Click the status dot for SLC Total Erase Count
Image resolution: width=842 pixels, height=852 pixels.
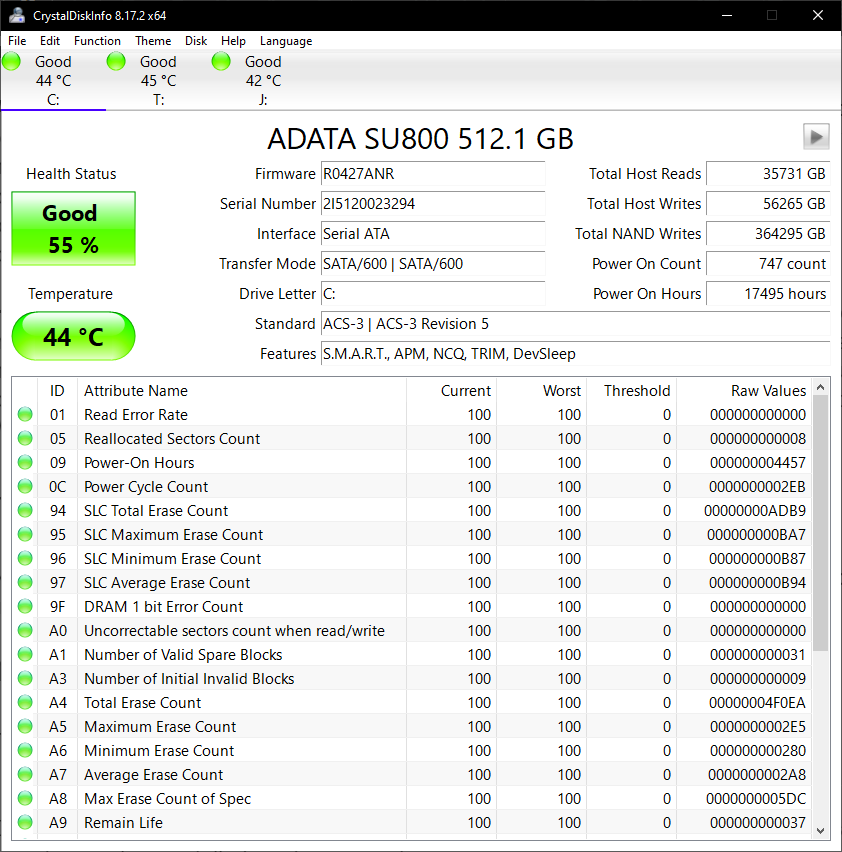click(x=25, y=510)
